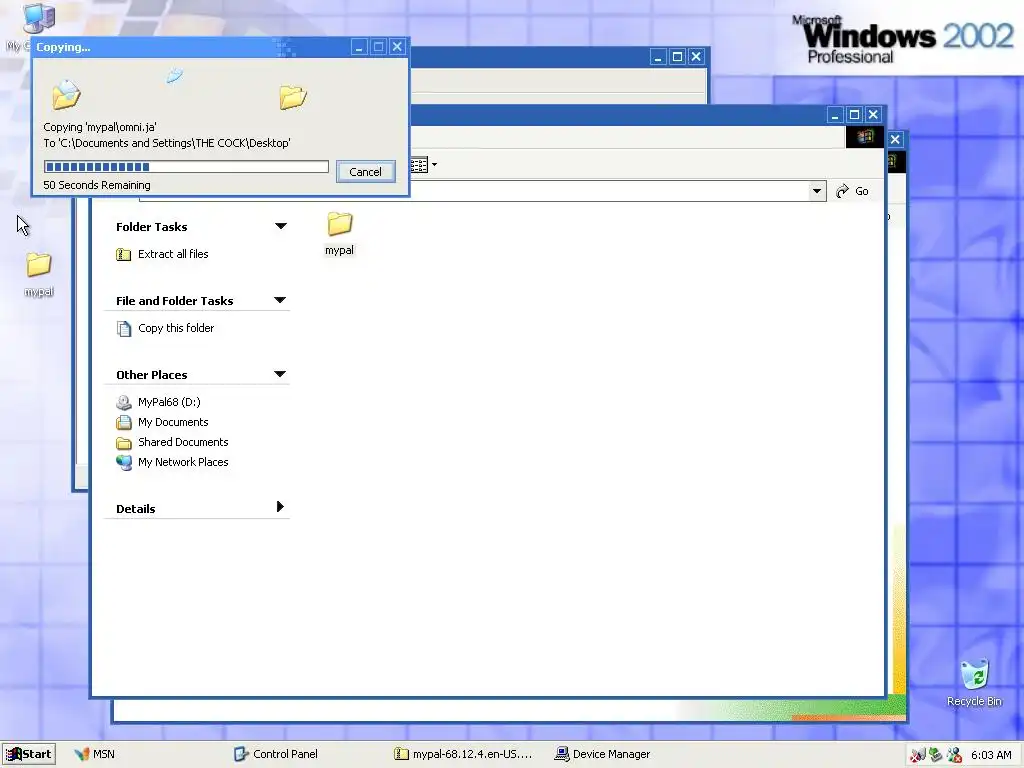
Task: Open Shared Documents
Action: pos(183,442)
